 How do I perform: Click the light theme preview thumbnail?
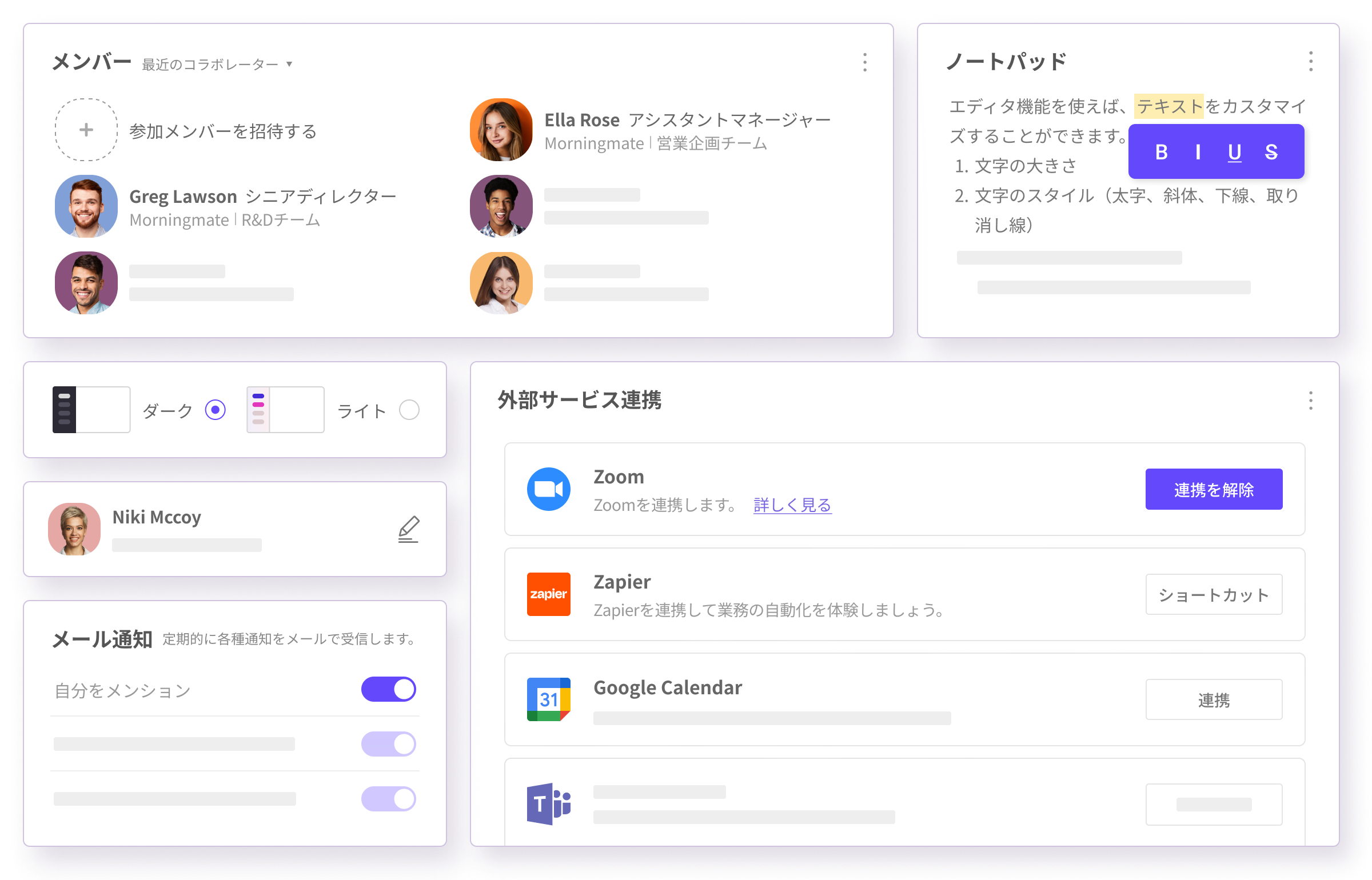[285, 410]
